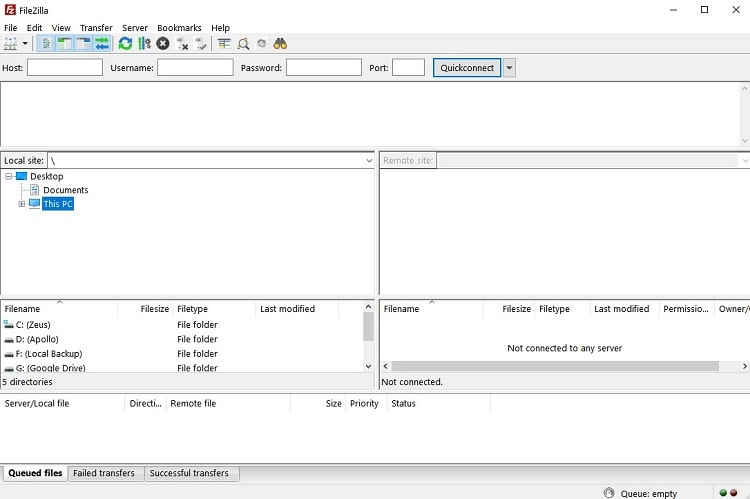Click the binoculars file search icon

point(280,44)
